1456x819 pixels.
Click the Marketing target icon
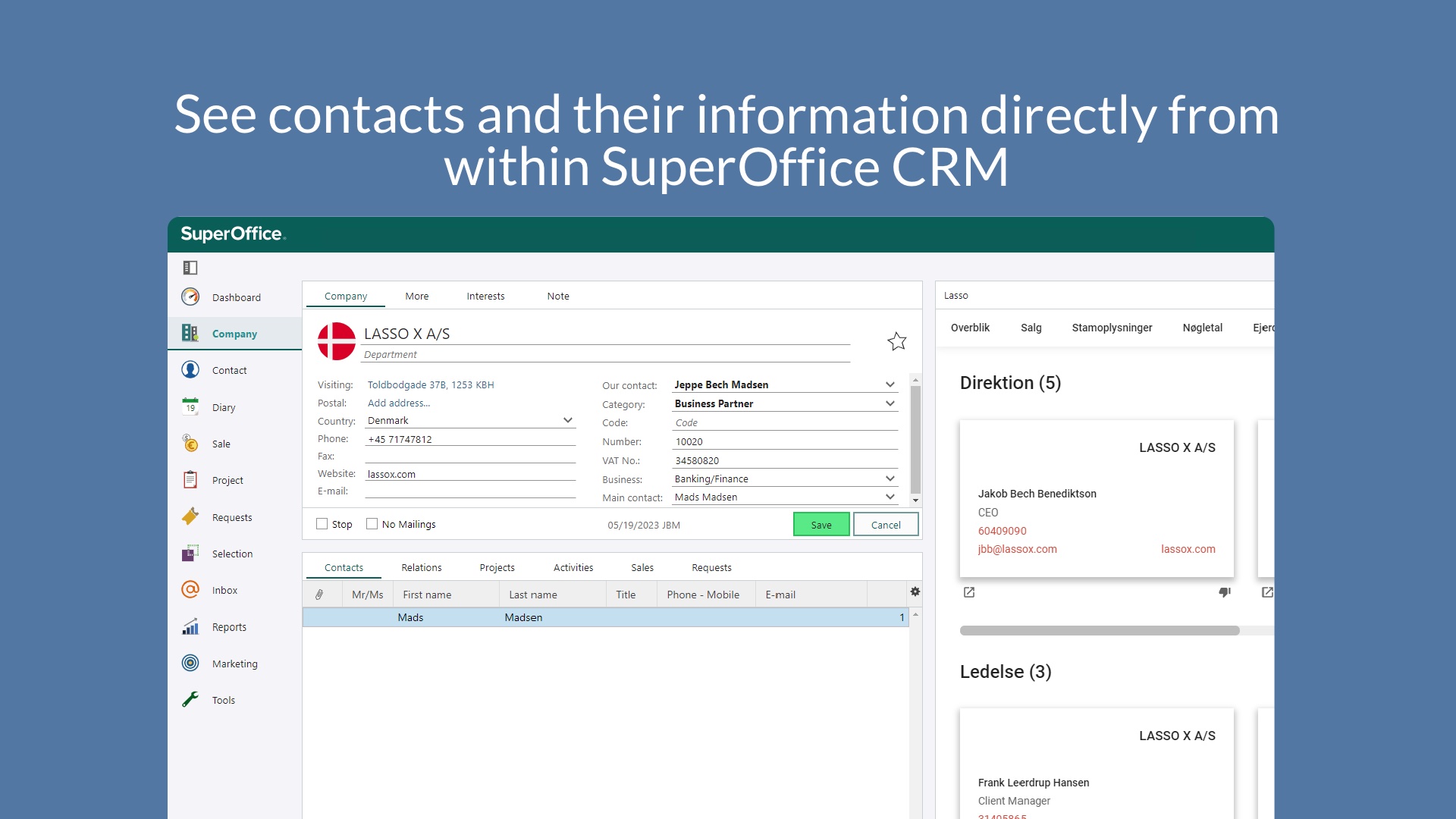point(190,663)
